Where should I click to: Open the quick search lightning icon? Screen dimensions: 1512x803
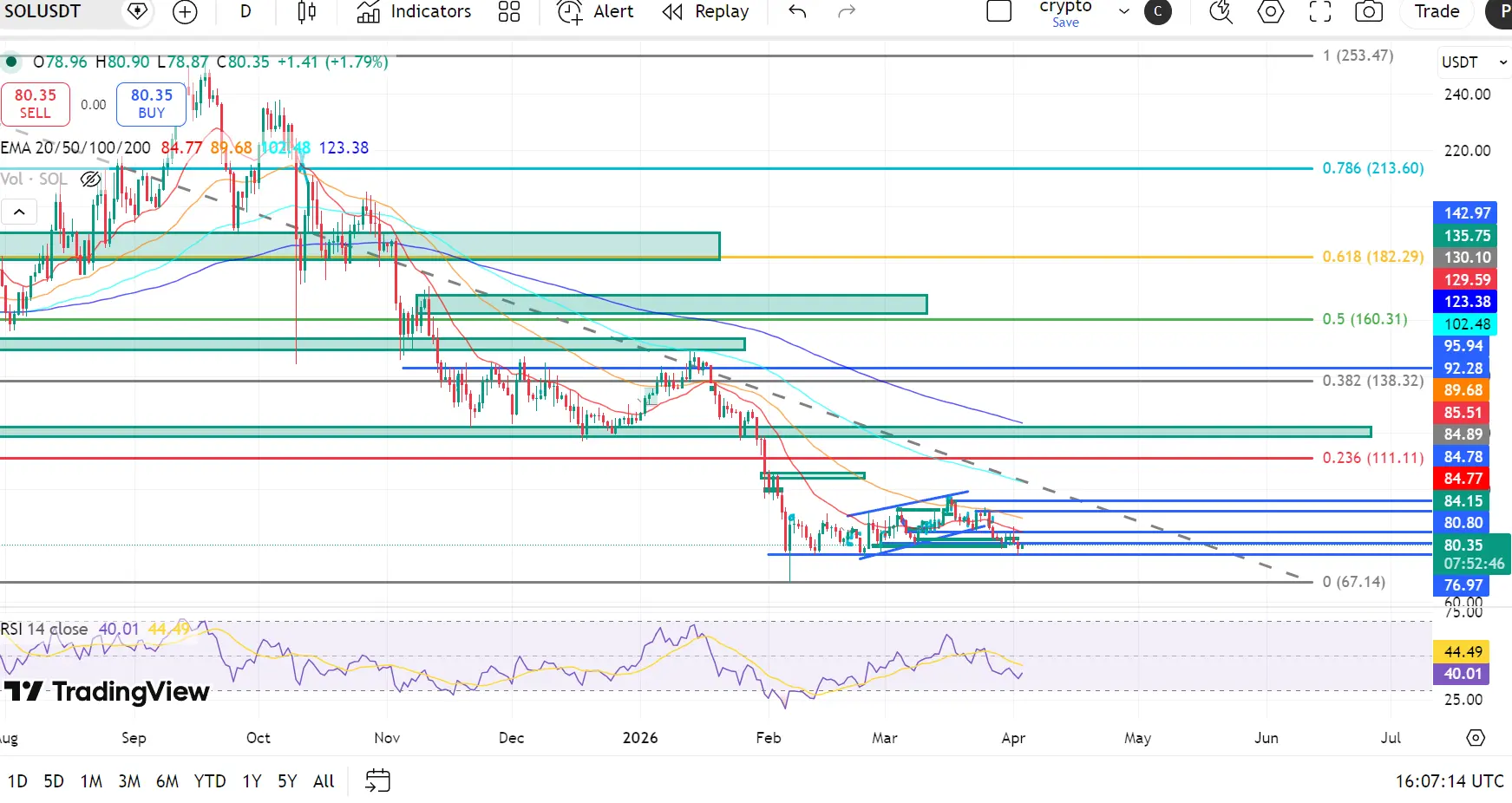(x=1221, y=12)
